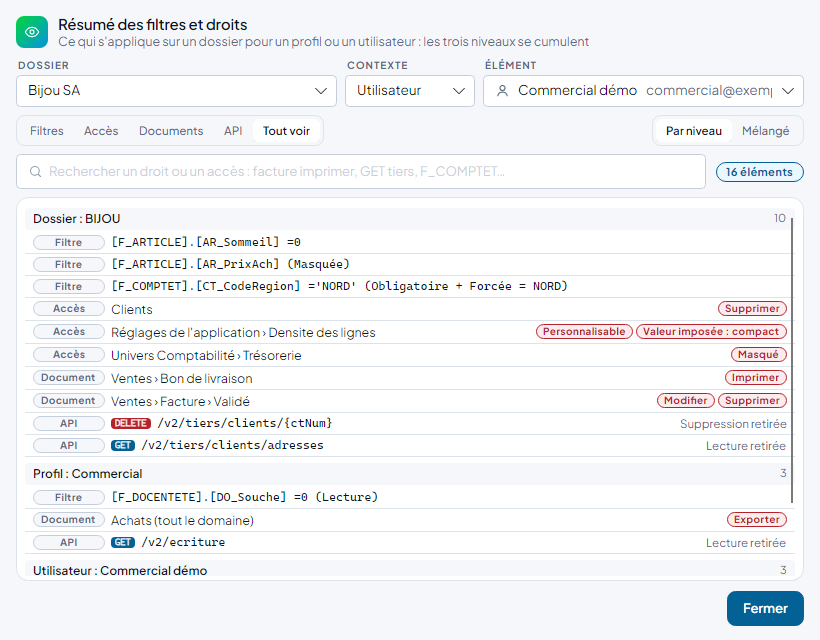820x640 pixels.
Task: Click the GET badge for /v2/ecriture
Action: point(123,542)
